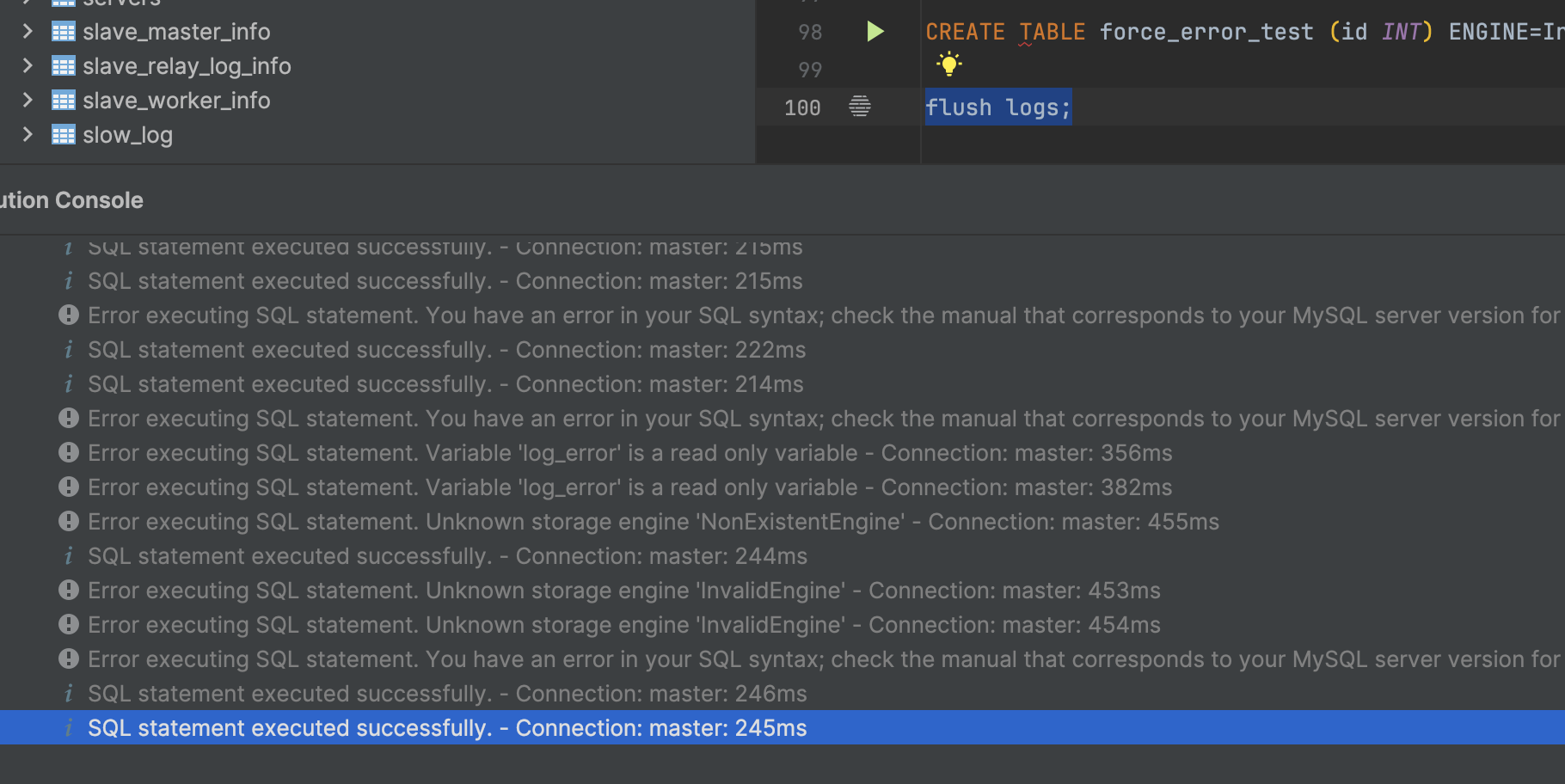Image resolution: width=1565 pixels, height=784 pixels.
Task: Select the slave_worker_info tree item
Action: (x=176, y=101)
